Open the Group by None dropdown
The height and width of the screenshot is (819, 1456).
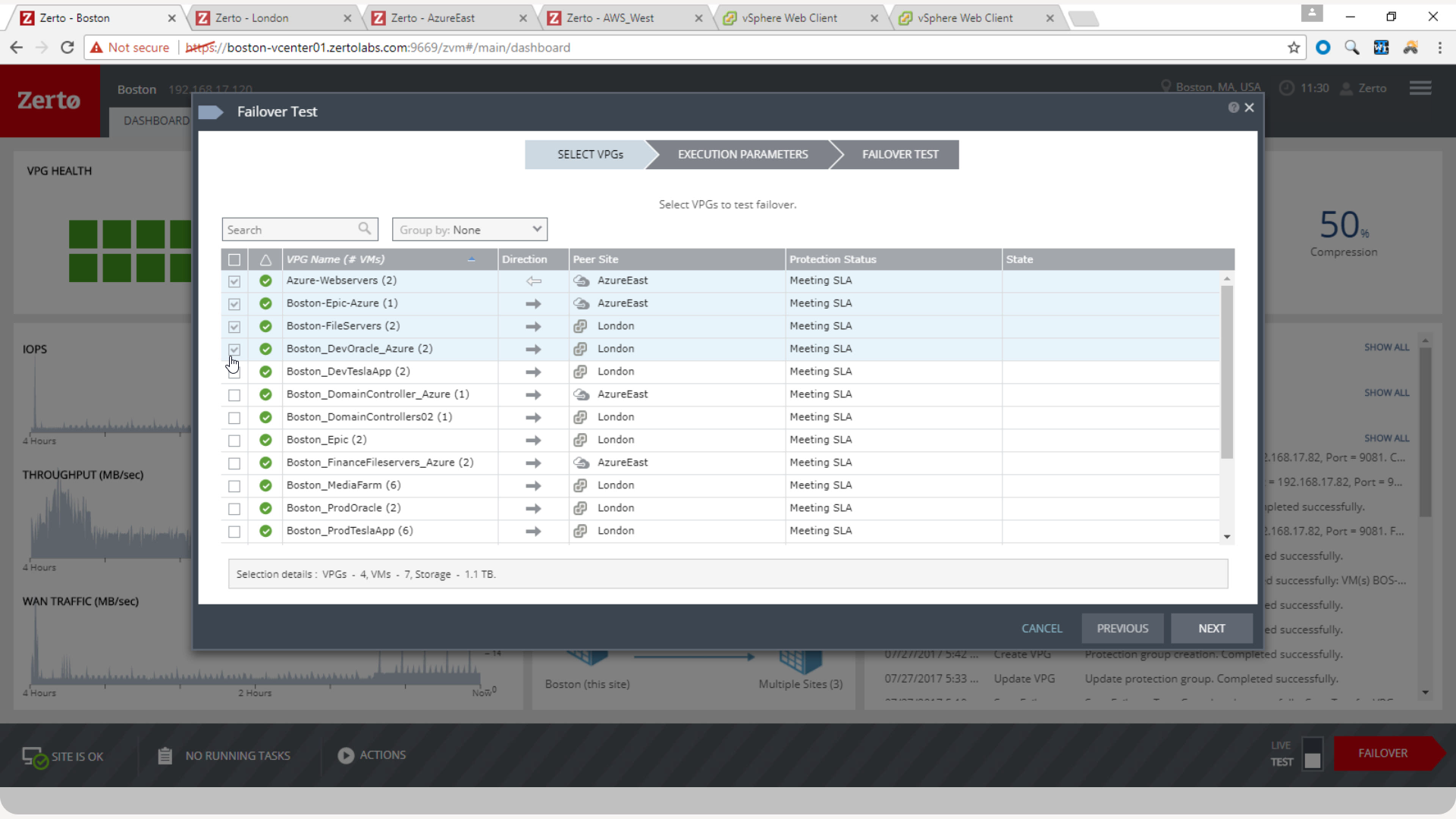[469, 230]
